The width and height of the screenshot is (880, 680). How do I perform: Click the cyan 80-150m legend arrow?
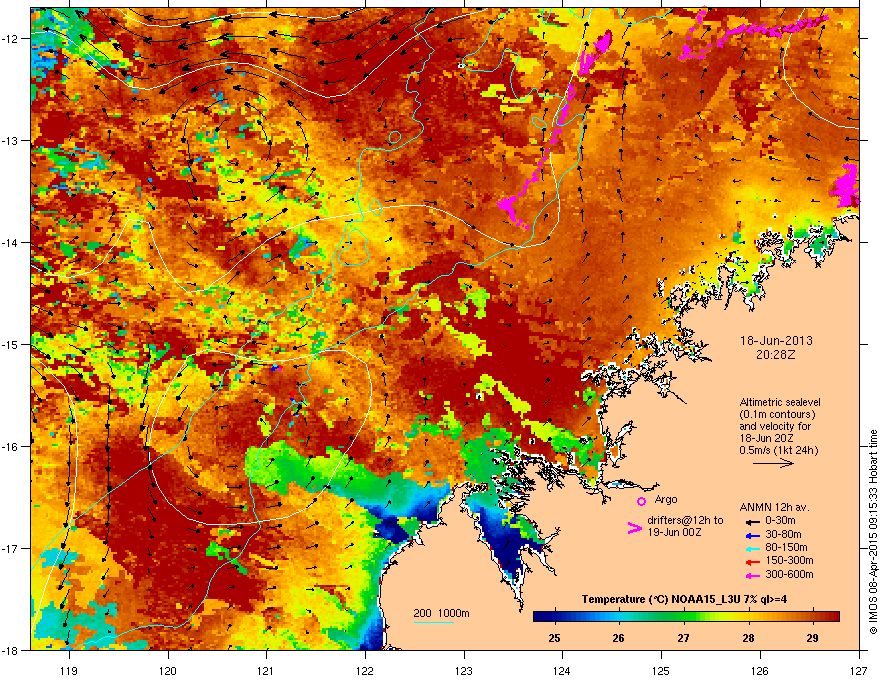pos(752,548)
